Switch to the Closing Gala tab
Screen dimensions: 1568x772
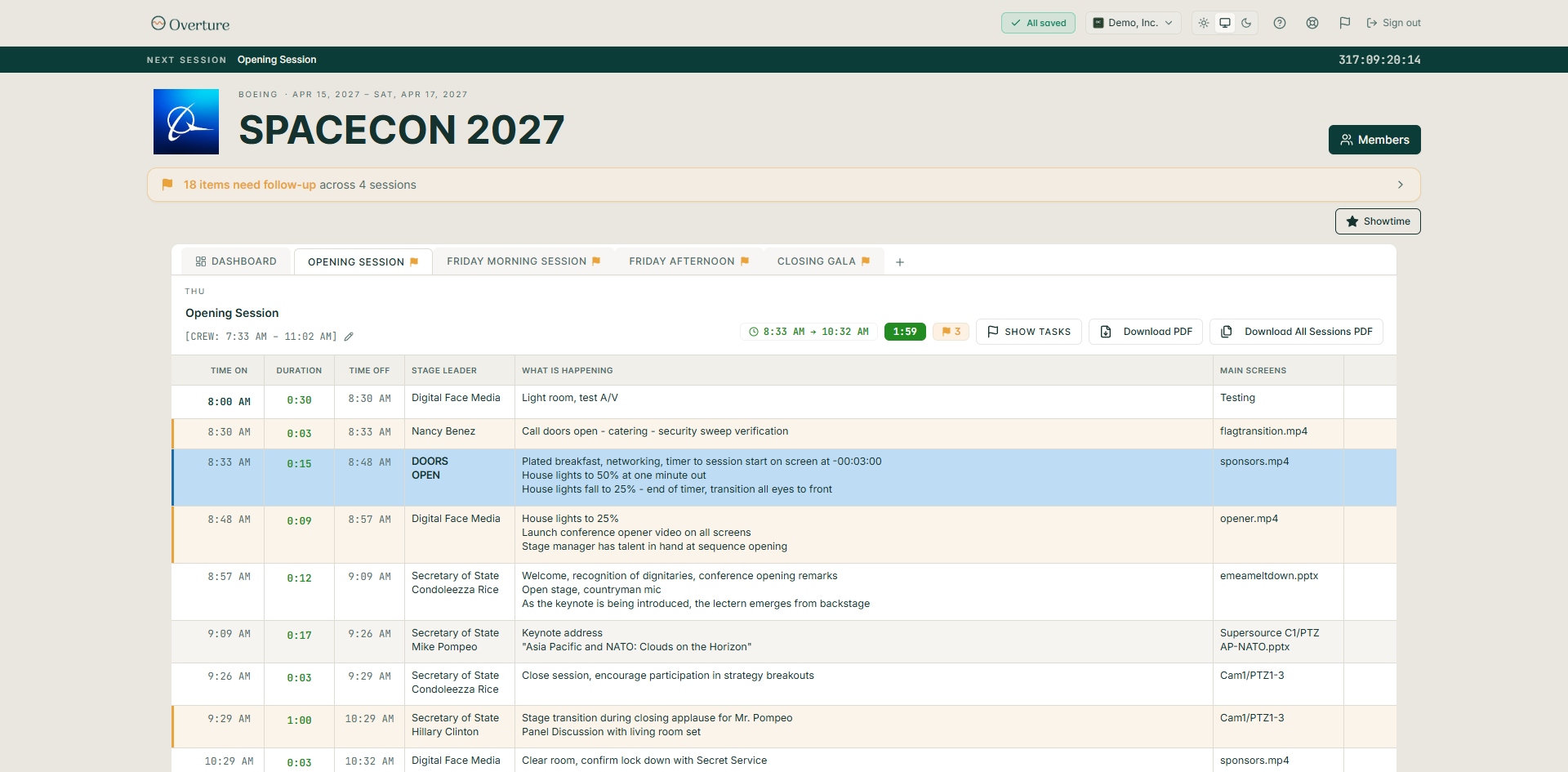[823, 261]
